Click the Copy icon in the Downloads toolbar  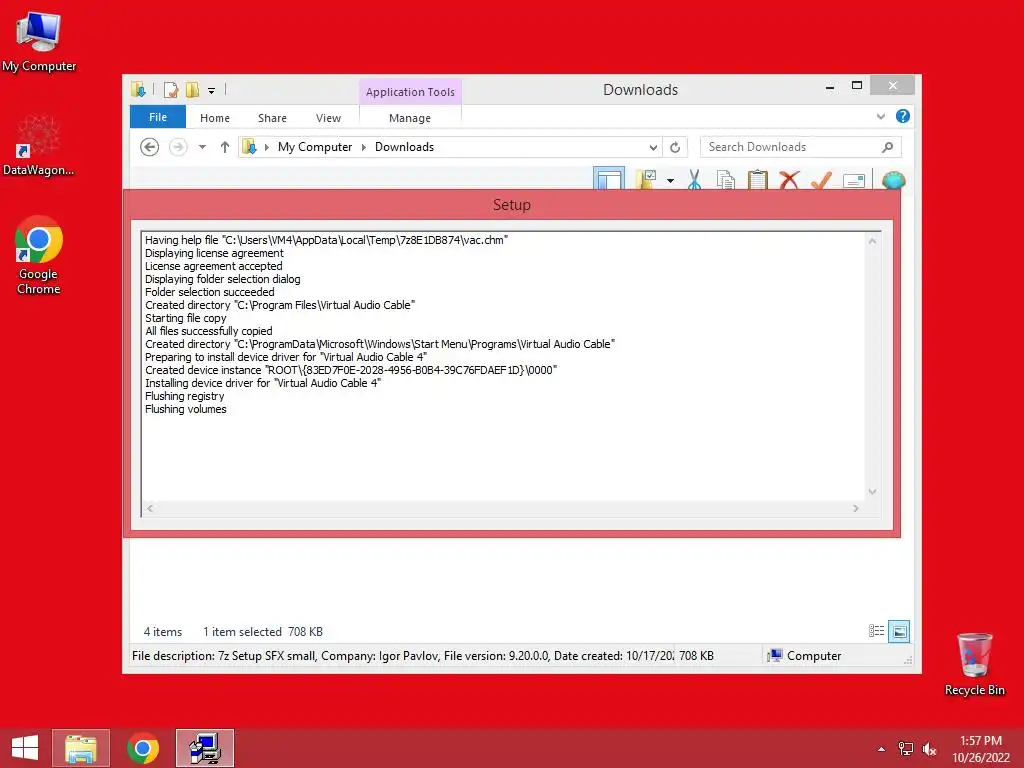pyautogui.click(x=726, y=180)
